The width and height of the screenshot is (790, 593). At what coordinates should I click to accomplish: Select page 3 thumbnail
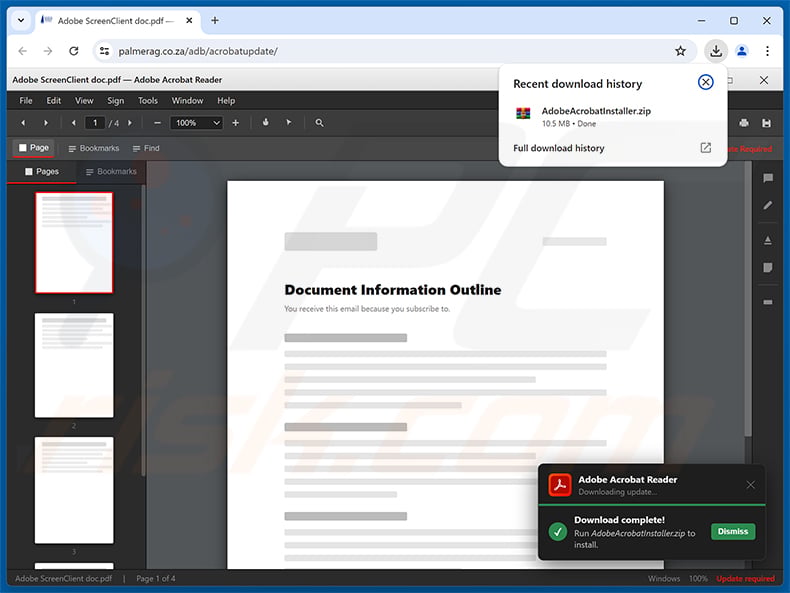click(74, 490)
